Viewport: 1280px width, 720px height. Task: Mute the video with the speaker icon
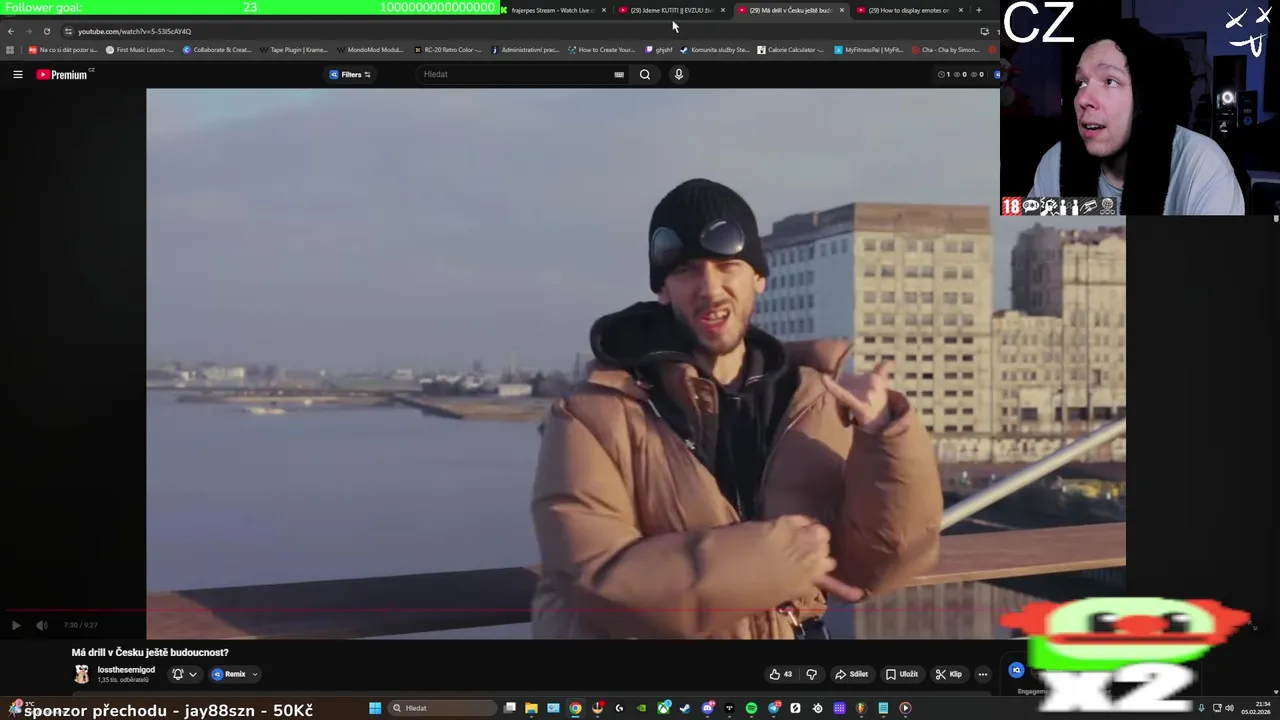pos(41,625)
